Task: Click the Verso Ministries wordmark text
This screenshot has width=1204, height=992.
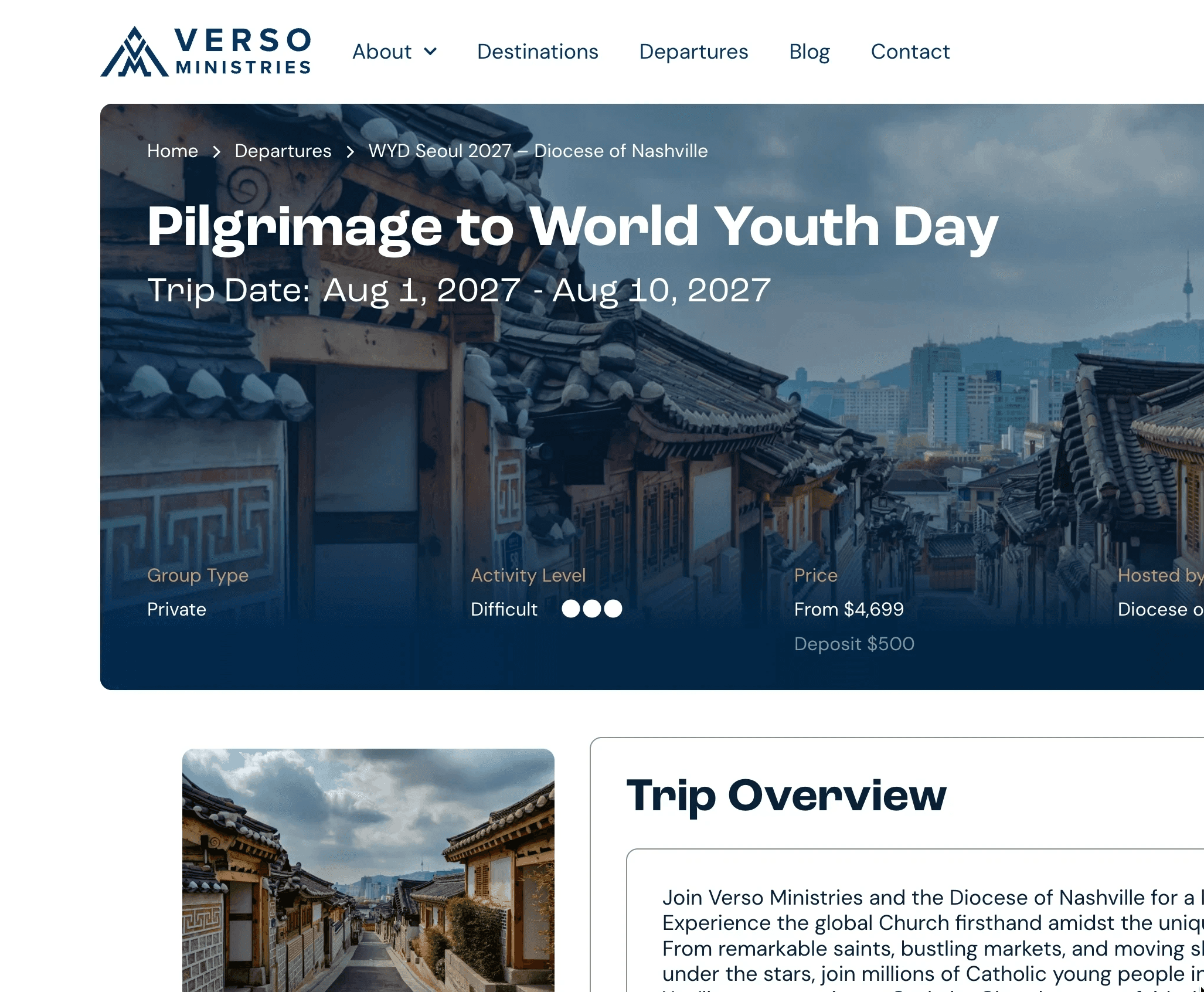Action: [243, 52]
